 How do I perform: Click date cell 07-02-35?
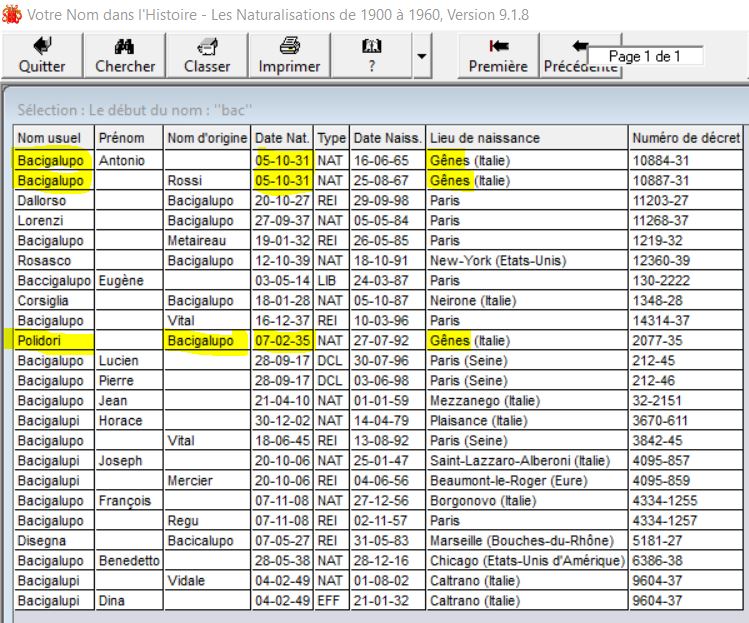(x=282, y=341)
